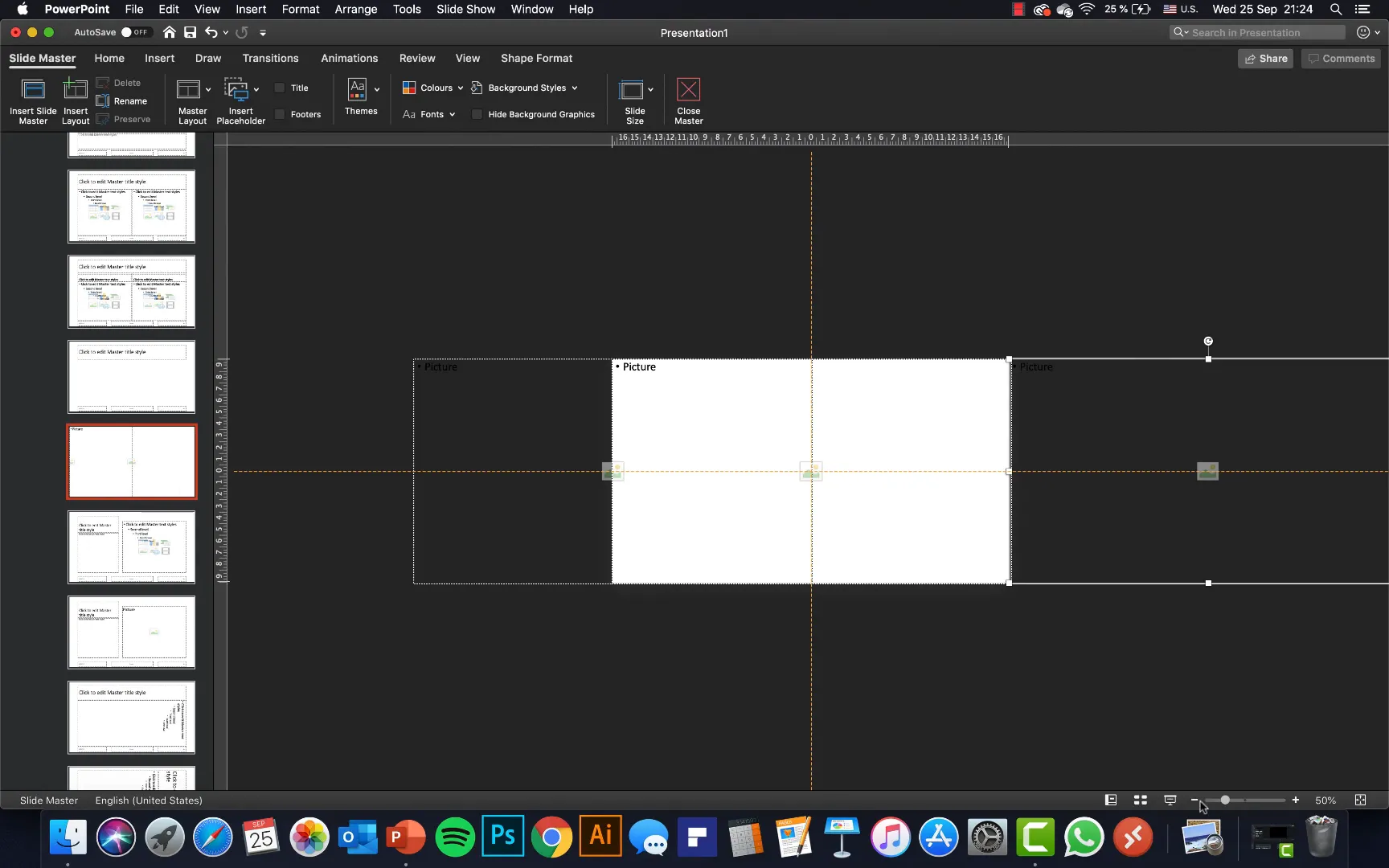
Task: Click center picture placeholder icon
Action: 811,472
